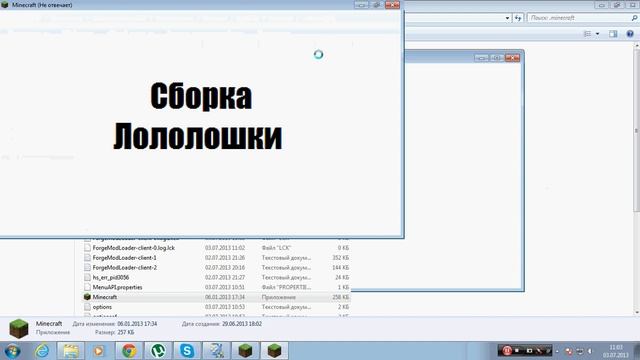Image resolution: width=640 pixels, height=360 pixels.
Task: Open the network status tray icon
Action: pyautogui.click(x=579, y=351)
